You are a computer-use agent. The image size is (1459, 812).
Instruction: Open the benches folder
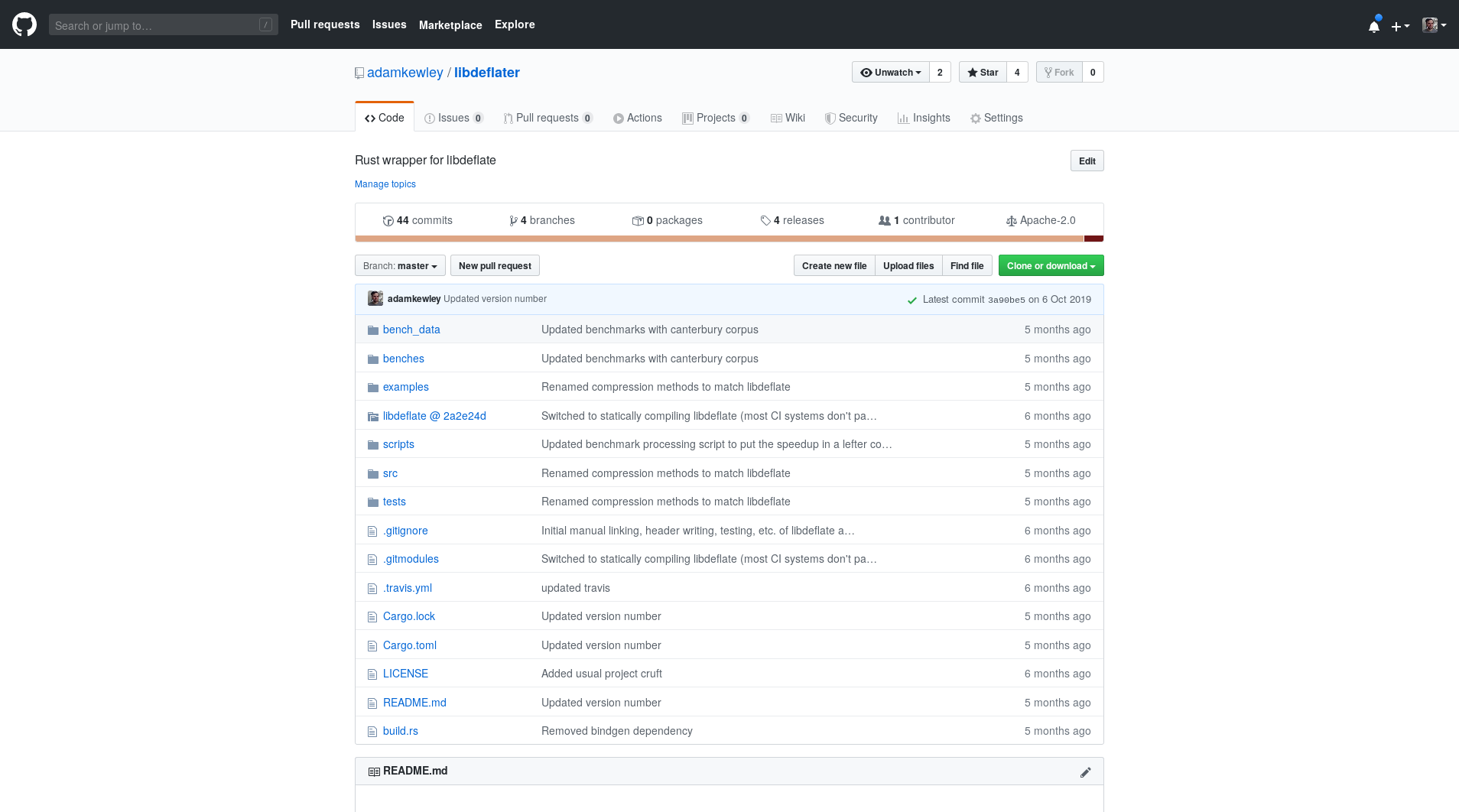click(404, 359)
